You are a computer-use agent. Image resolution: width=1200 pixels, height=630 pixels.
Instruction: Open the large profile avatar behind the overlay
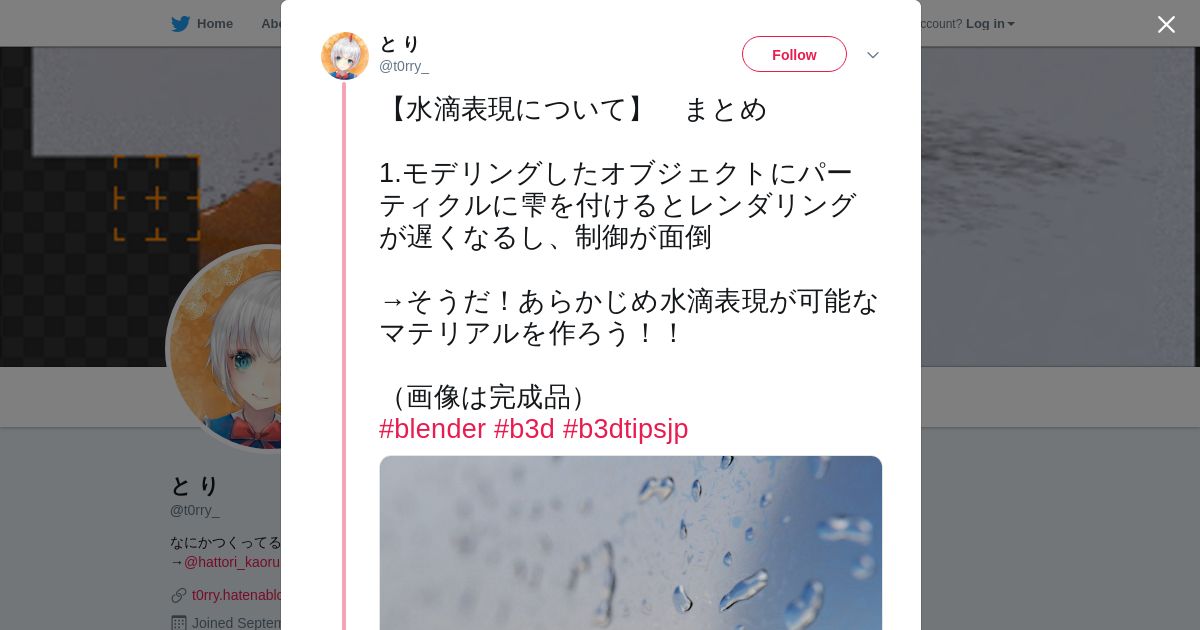coord(225,348)
